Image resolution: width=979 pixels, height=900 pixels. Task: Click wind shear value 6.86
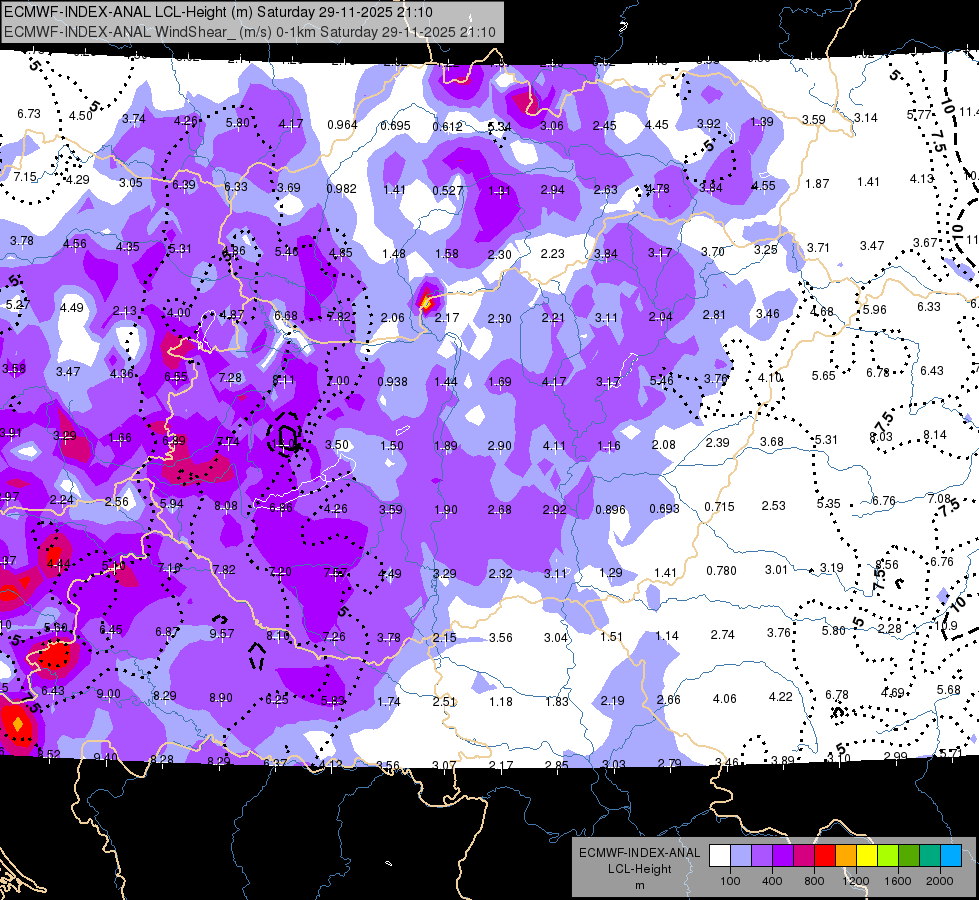pyautogui.click(x=280, y=507)
